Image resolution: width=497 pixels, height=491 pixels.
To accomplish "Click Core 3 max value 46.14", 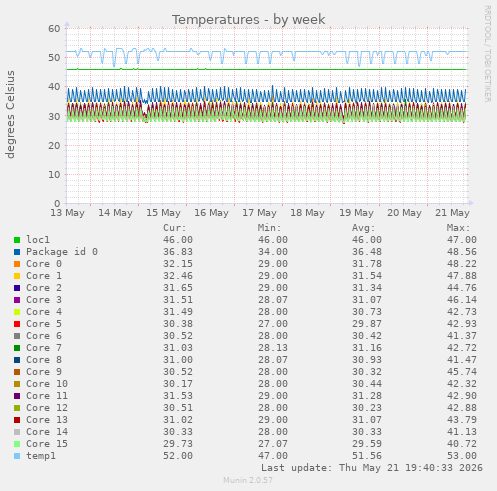I will click(462, 300).
